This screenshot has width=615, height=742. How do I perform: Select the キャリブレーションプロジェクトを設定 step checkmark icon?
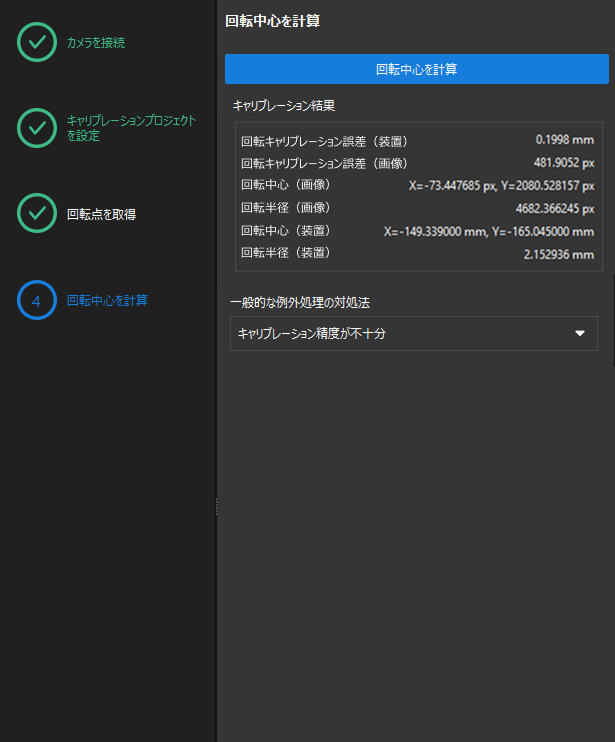[37, 128]
